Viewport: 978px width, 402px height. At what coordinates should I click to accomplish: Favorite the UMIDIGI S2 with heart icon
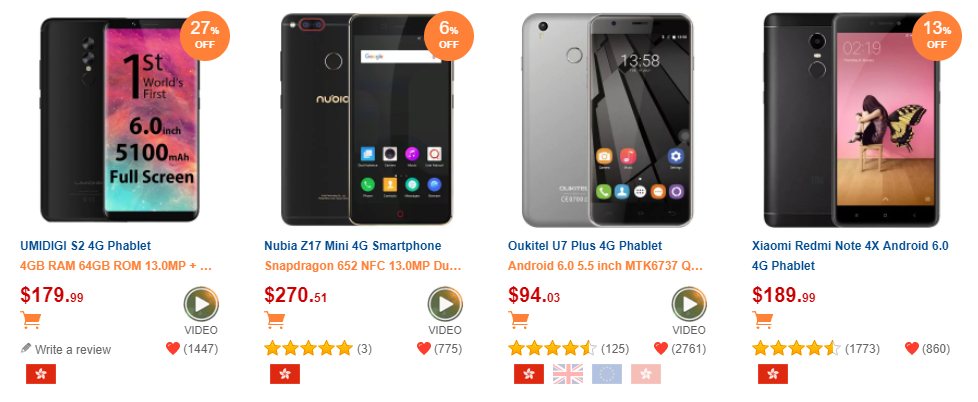click(x=173, y=348)
